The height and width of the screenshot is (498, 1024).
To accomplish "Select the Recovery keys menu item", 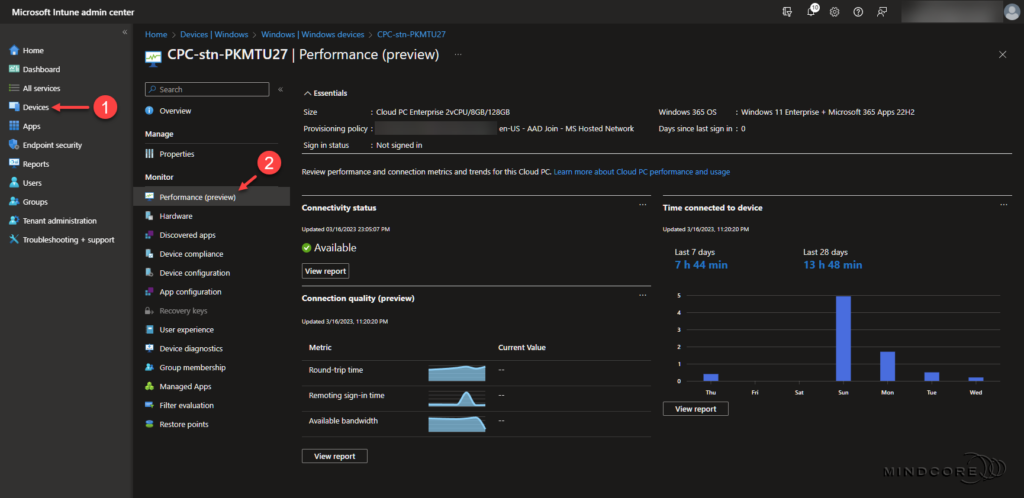I will point(183,311).
